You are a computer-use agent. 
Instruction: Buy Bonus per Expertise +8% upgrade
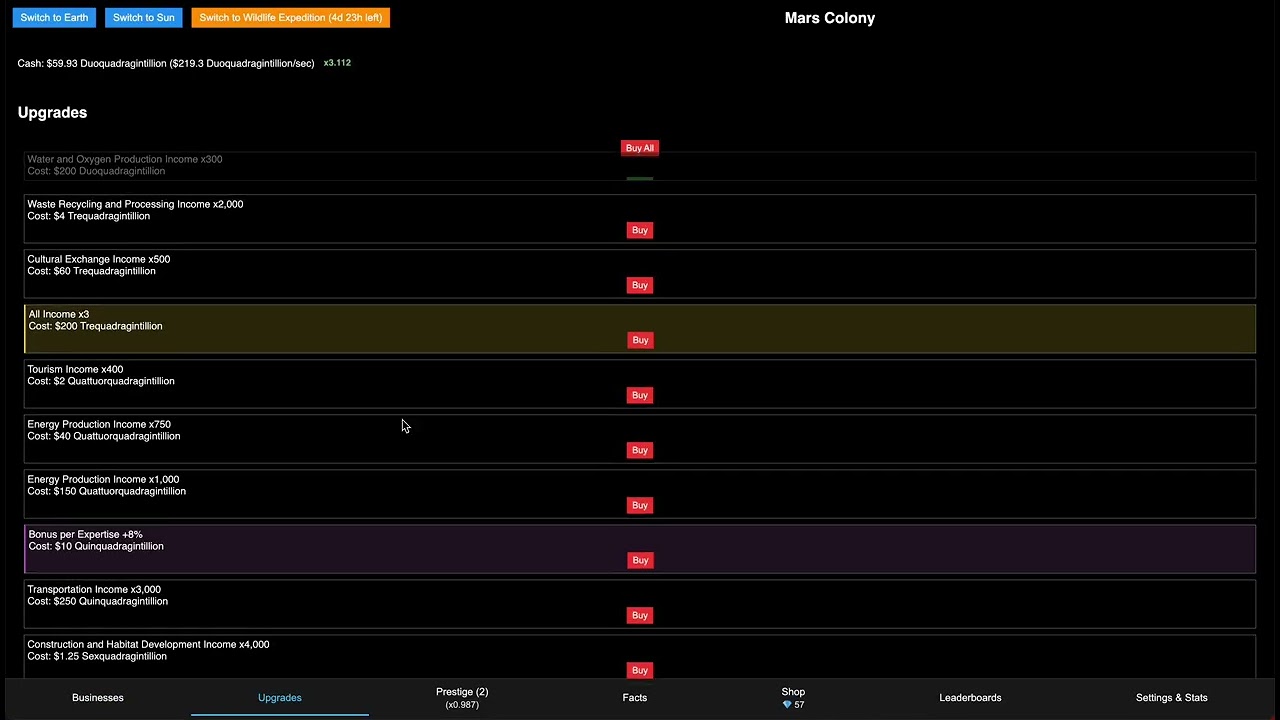(640, 560)
